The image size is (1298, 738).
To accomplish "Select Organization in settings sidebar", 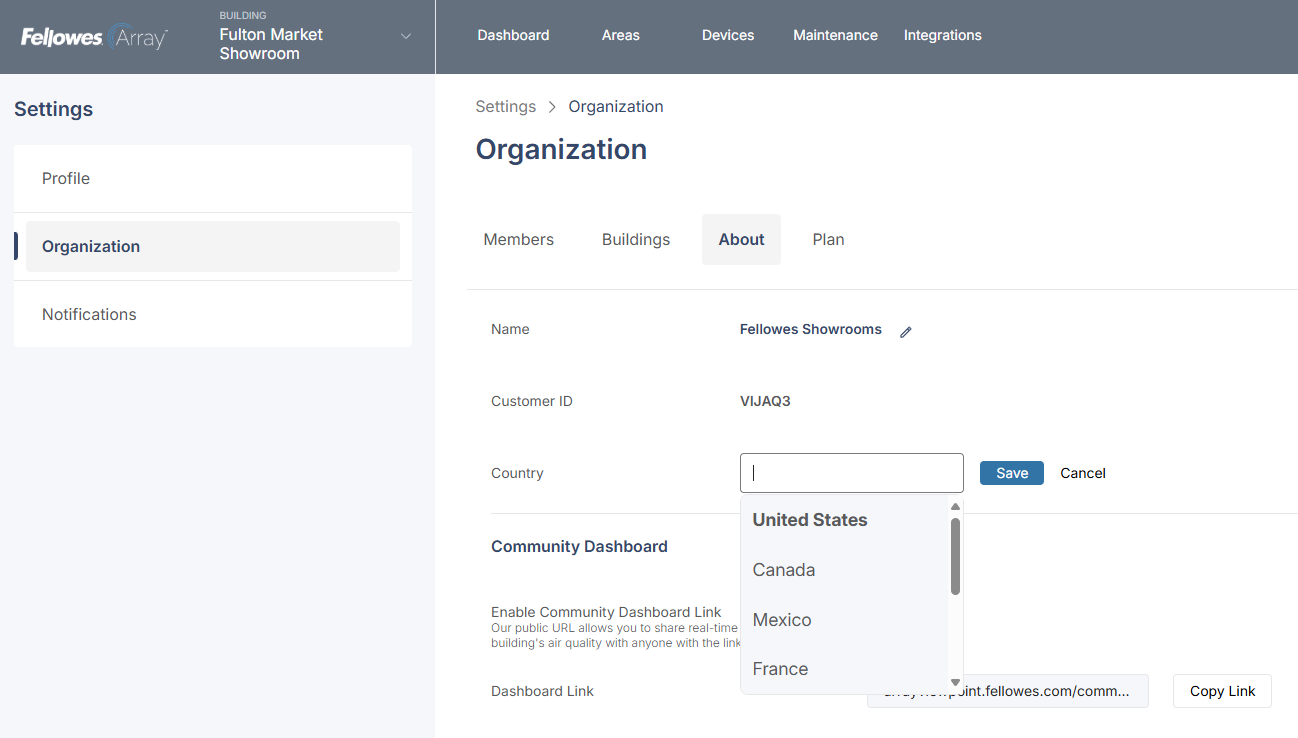I will [213, 246].
